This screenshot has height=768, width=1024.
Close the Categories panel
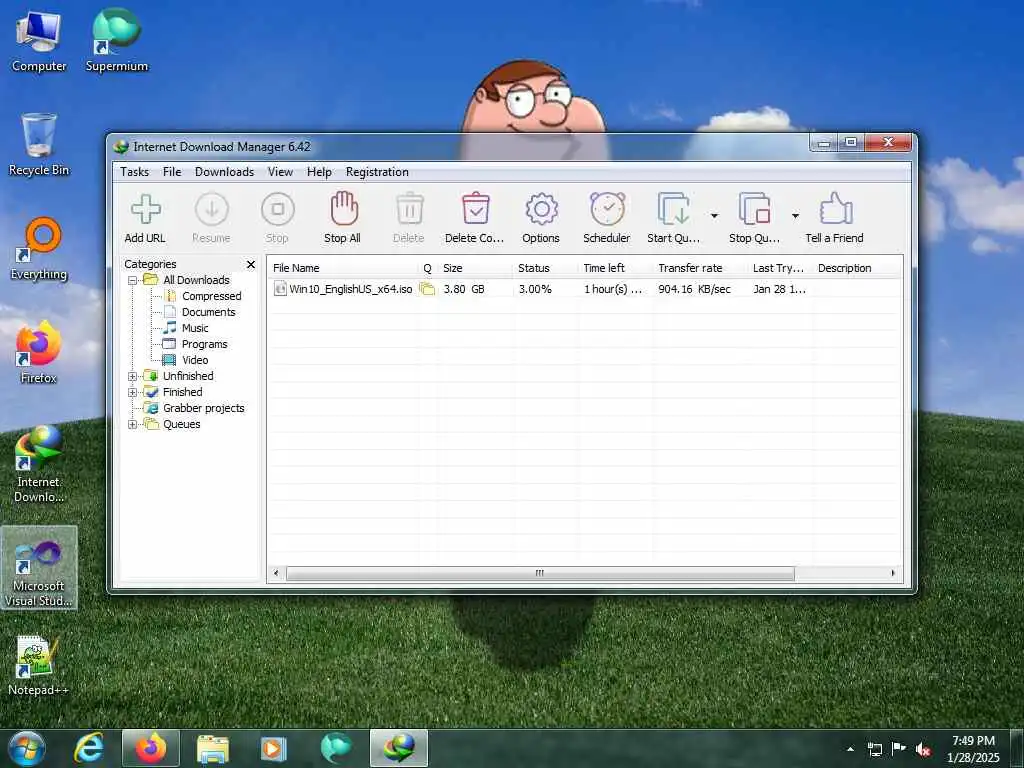(251, 264)
